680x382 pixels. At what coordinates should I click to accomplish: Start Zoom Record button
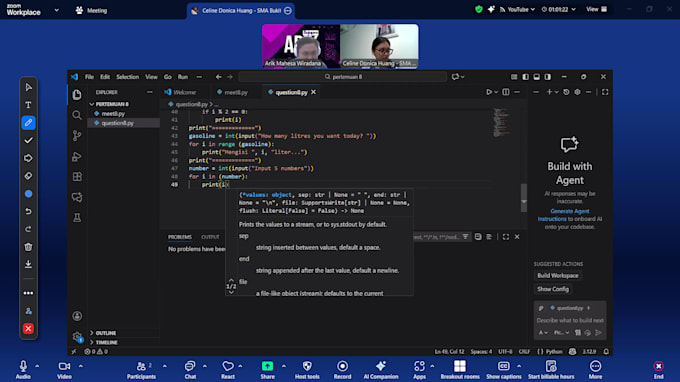click(x=342, y=370)
